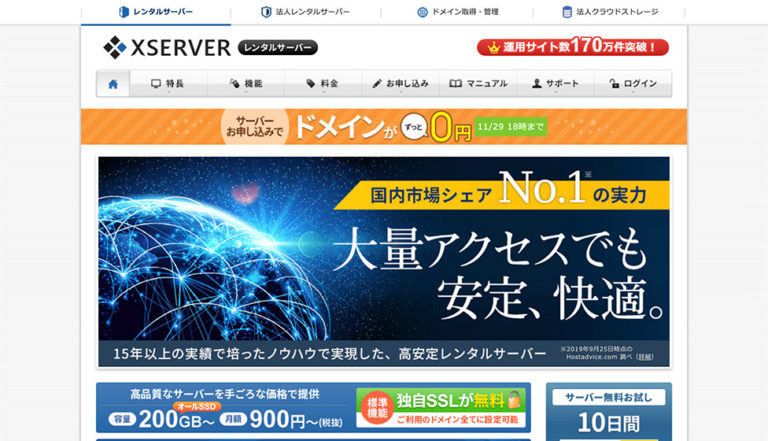768x441 pixels.
Task: Click the shield icon beside 法人レンタルサーバー
Action: click(x=266, y=12)
